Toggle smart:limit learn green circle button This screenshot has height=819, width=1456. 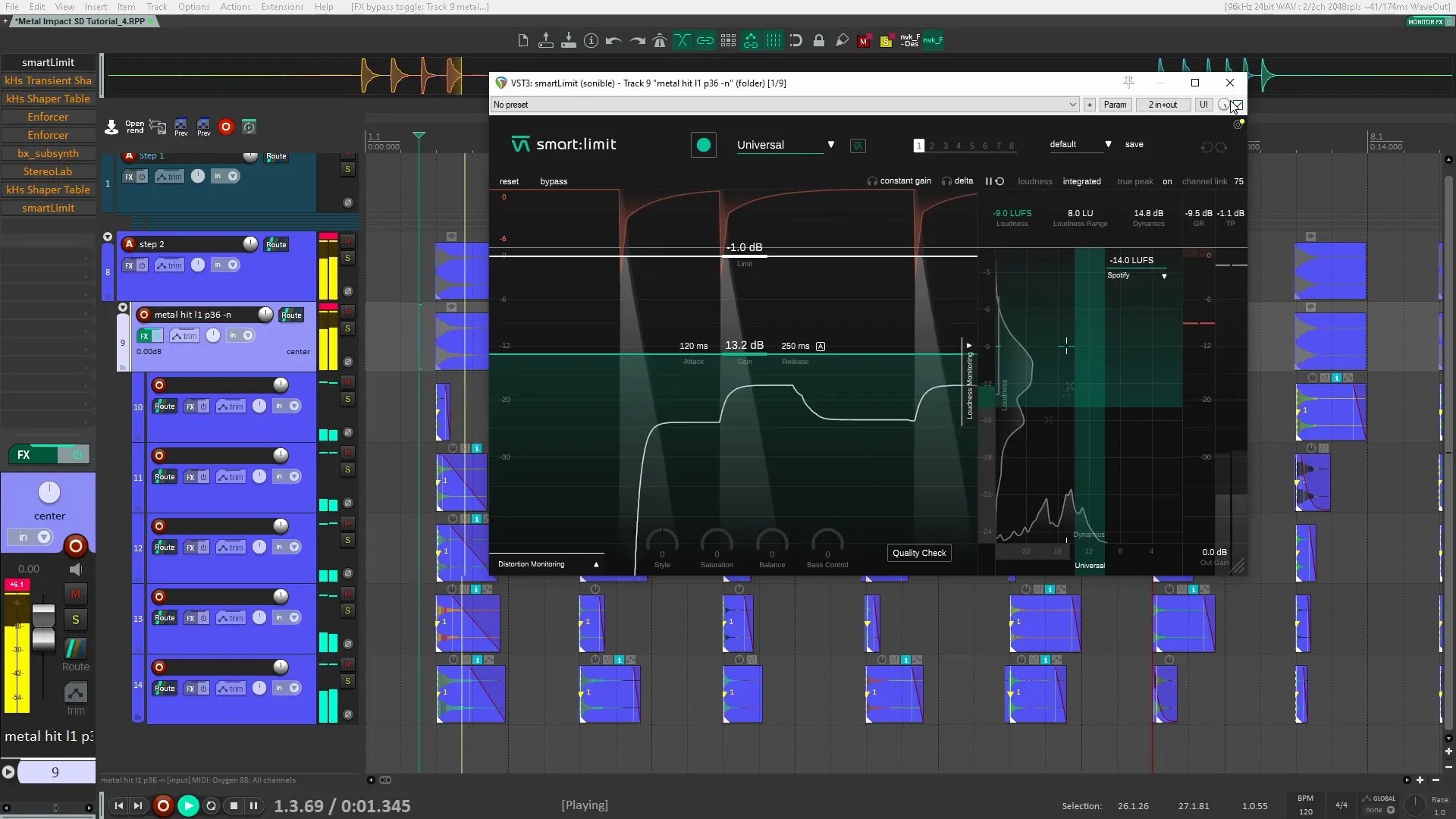(x=704, y=145)
